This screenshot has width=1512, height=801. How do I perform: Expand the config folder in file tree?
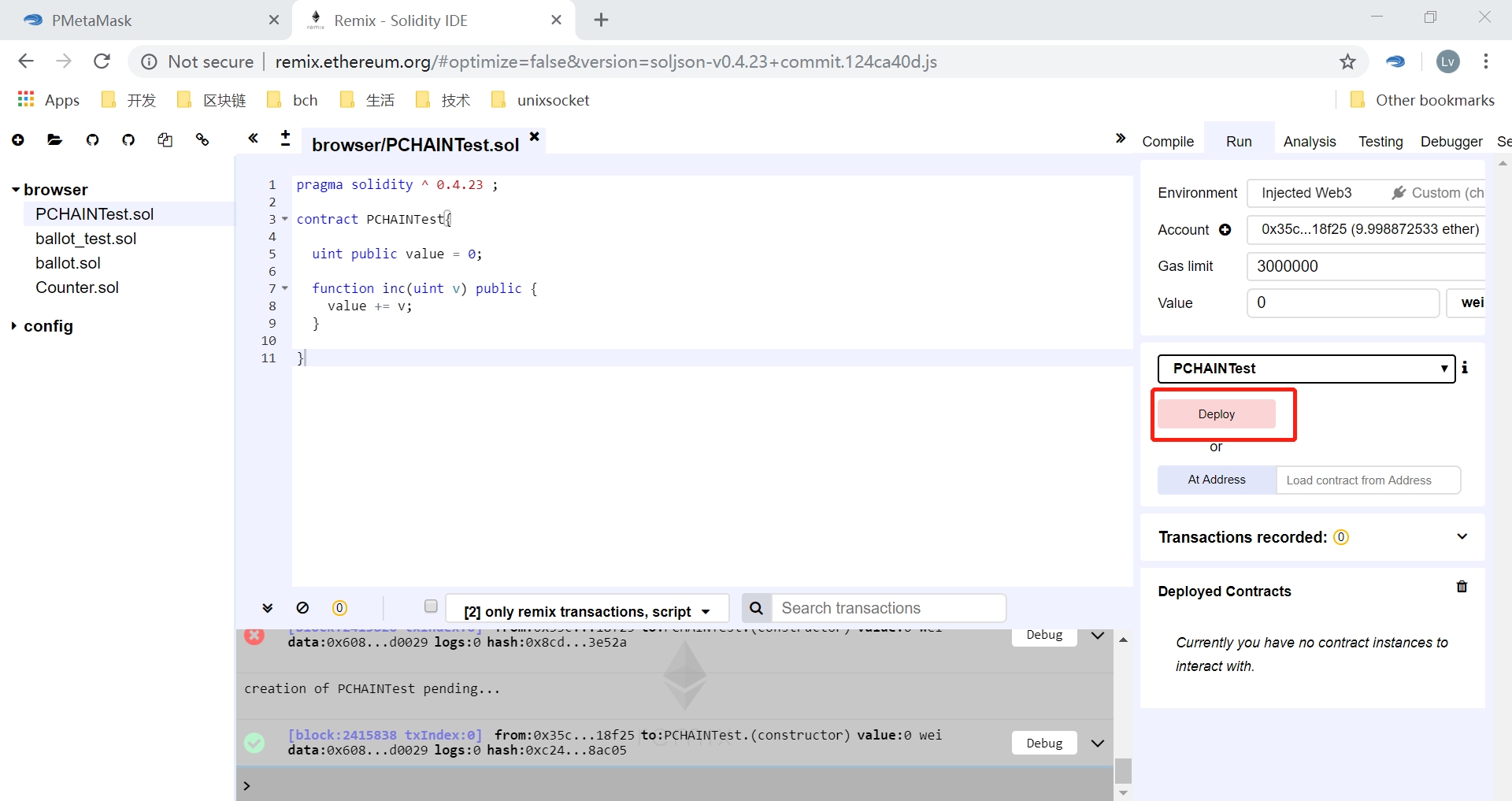tap(15, 326)
